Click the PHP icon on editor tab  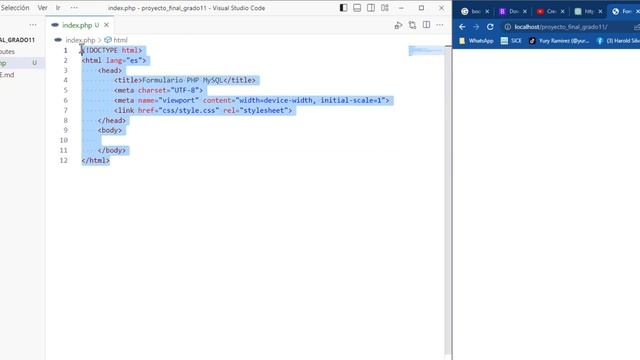[x=55, y=25]
